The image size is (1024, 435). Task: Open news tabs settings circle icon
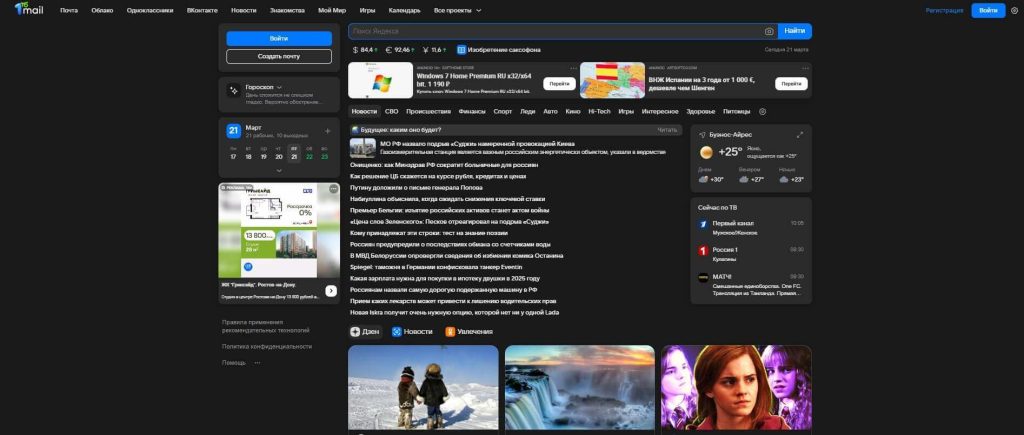[762, 112]
